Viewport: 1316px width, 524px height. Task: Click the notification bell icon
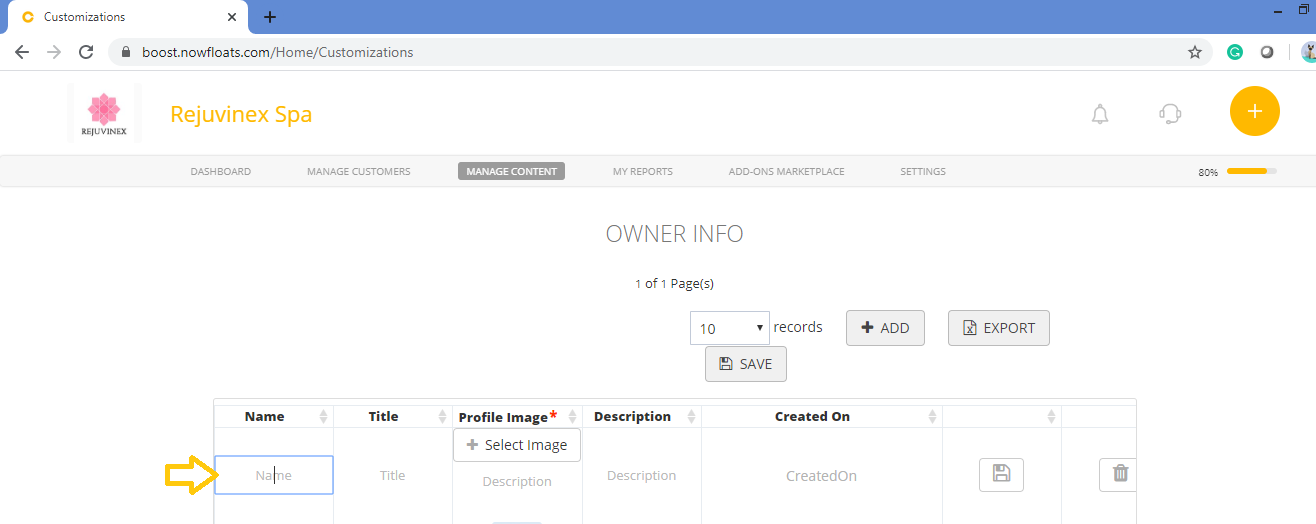(1100, 113)
